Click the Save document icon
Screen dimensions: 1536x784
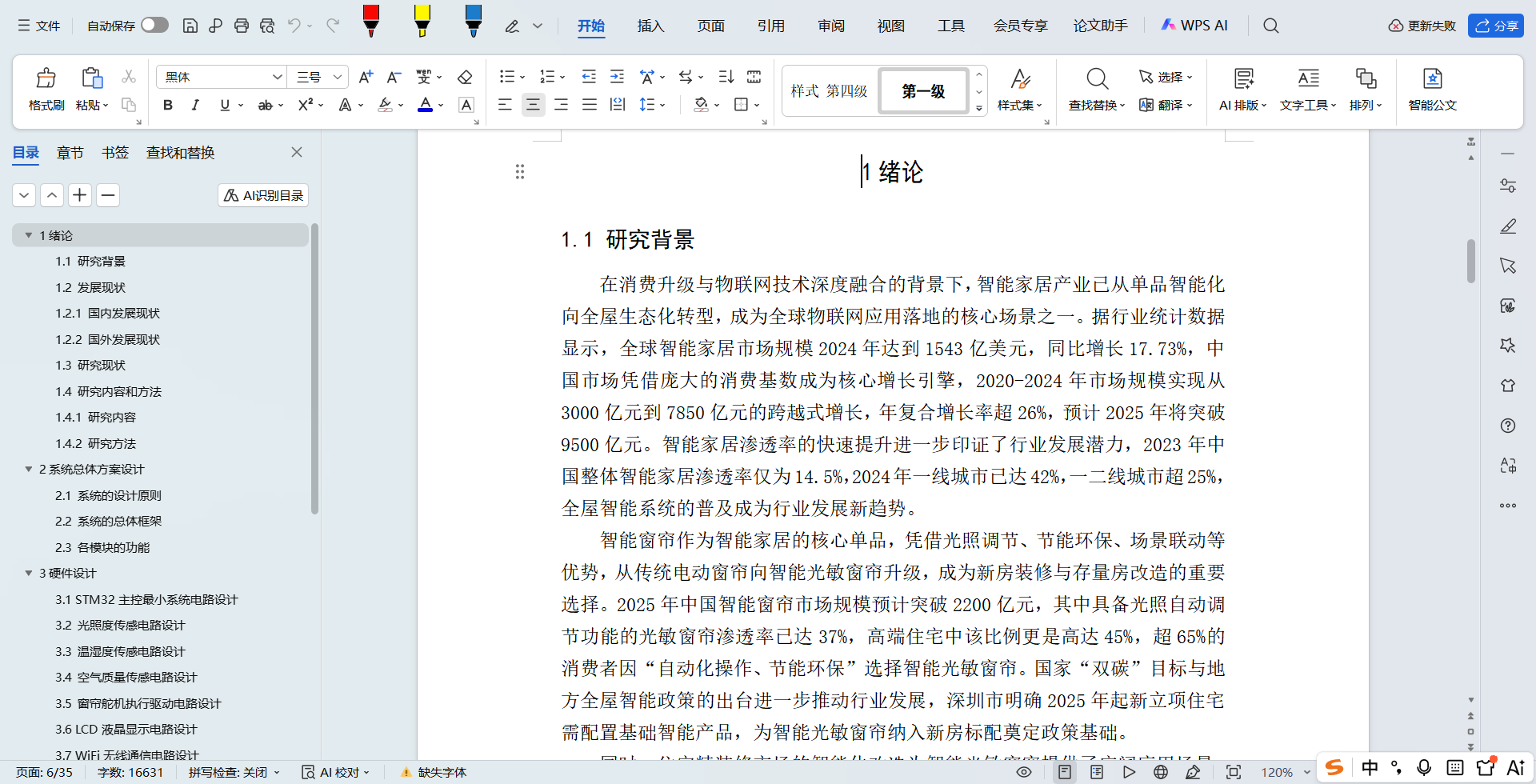pos(190,26)
